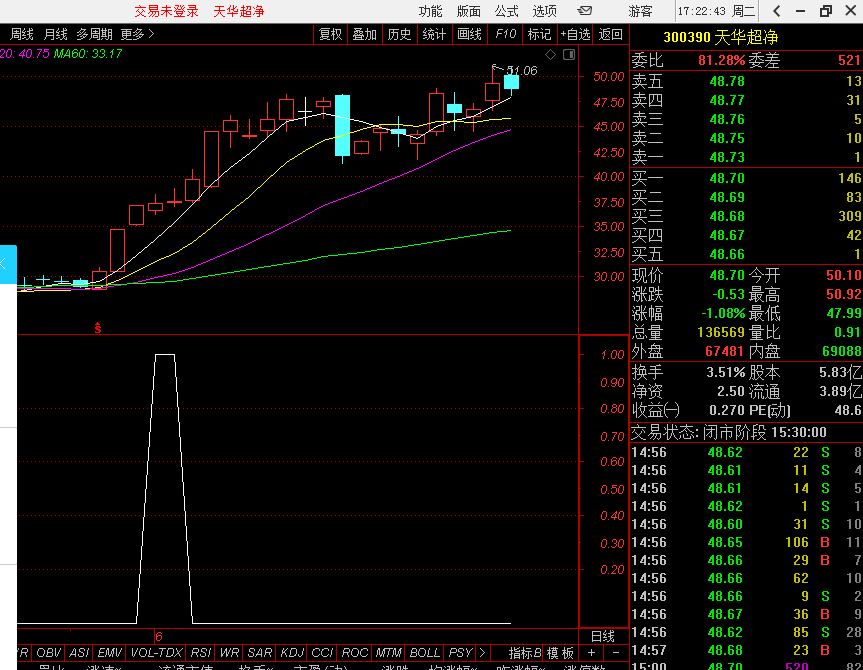
Task: Click the square icon above chart corner
Action: pyautogui.click(x=566, y=54)
